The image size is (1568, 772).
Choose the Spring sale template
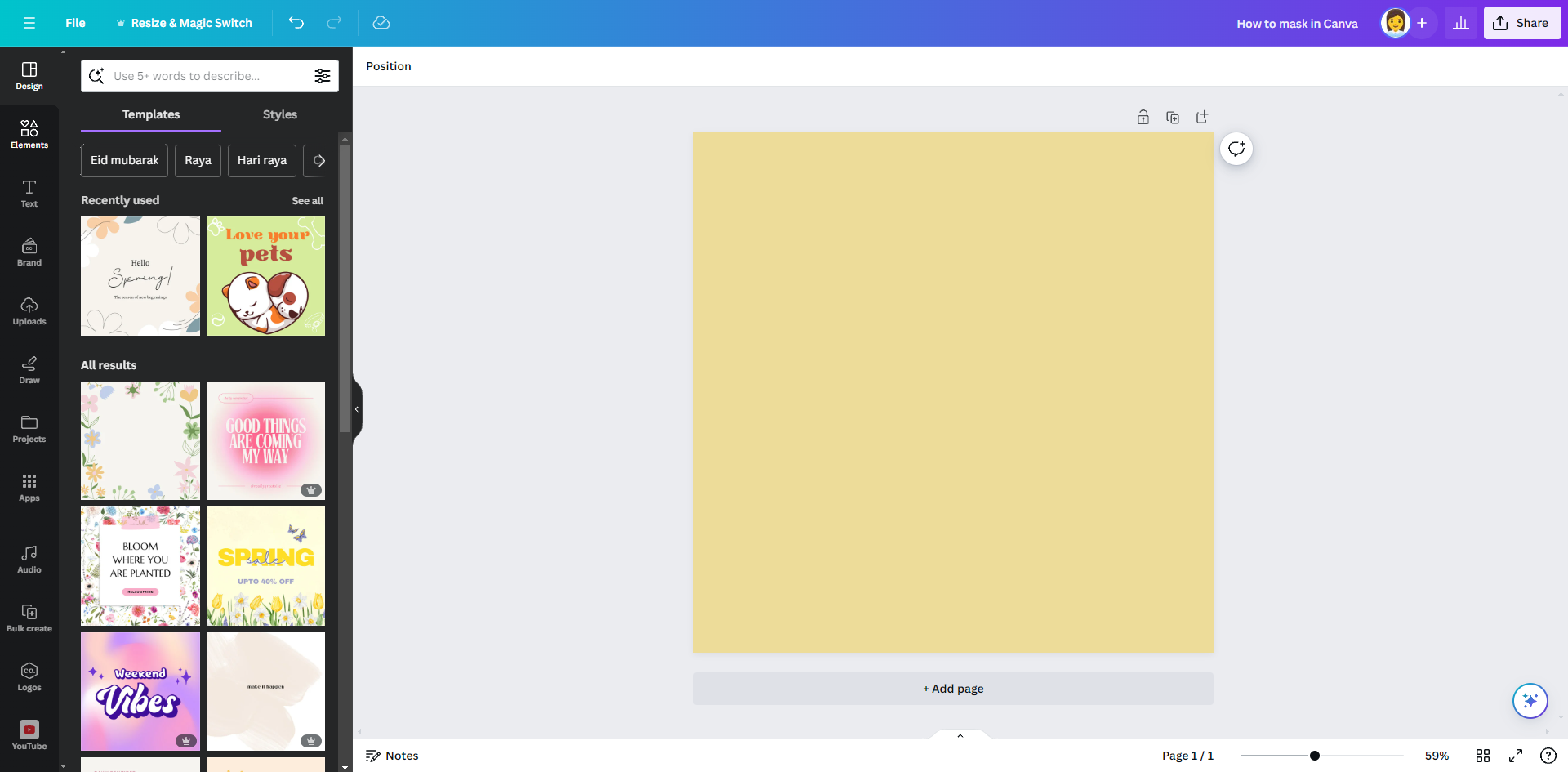coord(265,566)
